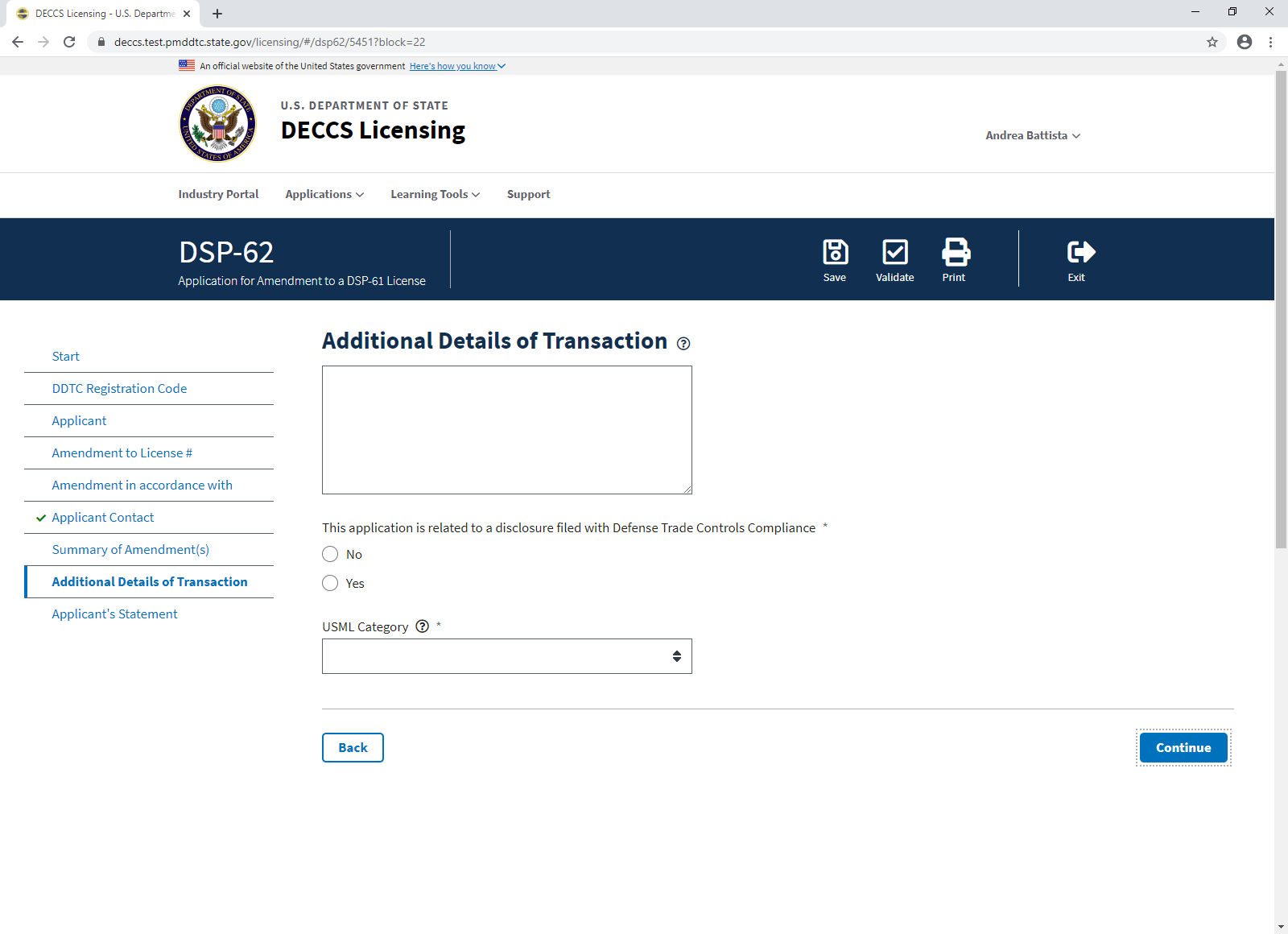The width and height of the screenshot is (1288, 934).
Task: Select the Yes radio button
Action: pyautogui.click(x=330, y=583)
